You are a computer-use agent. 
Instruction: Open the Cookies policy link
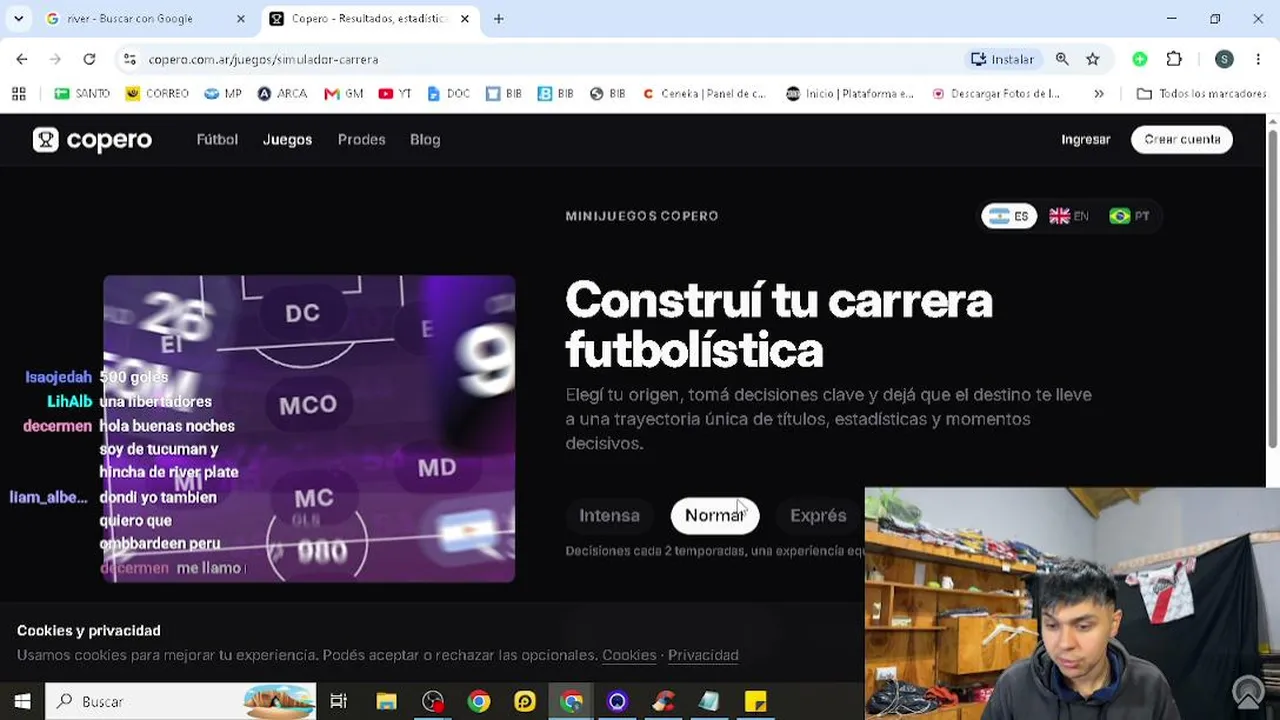[x=629, y=655]
